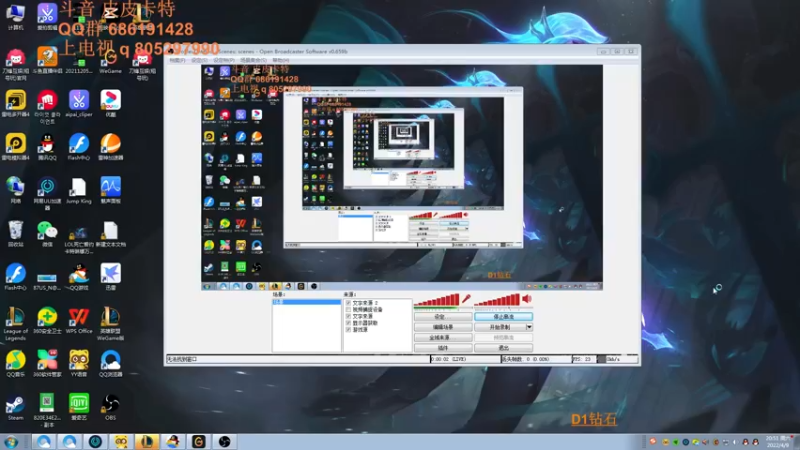This screenshot has height=450, width=800.
Task: Open the 回收站 recycle bin
Action: pyautogui.click(x=15, y=234)
